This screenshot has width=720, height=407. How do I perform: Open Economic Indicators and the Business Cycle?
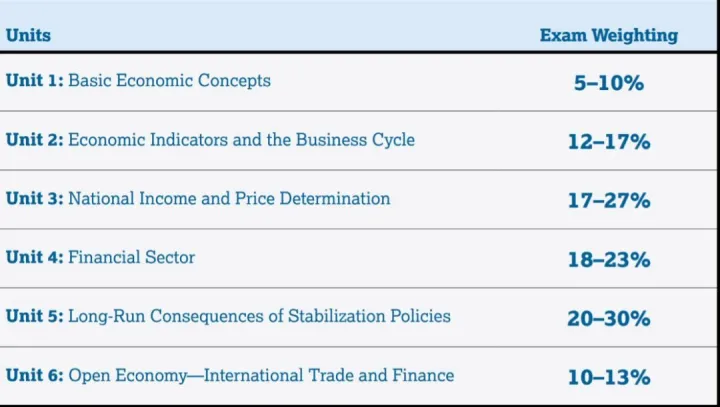click(241, 139)
